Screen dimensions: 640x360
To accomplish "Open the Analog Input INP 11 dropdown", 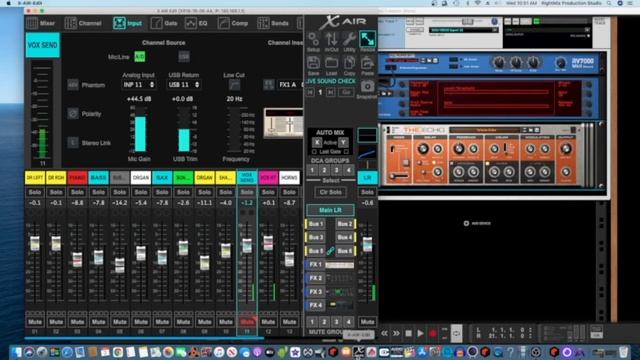I will point(139,85).
